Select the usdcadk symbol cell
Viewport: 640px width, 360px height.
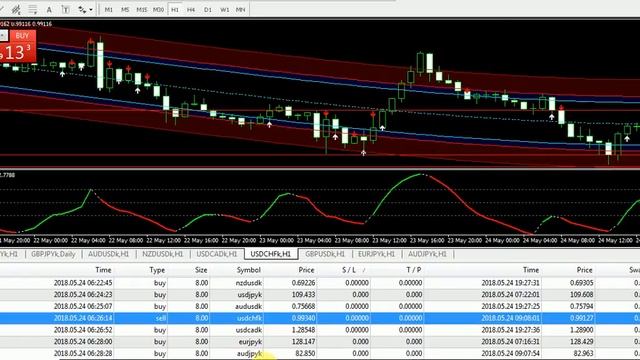[249, 330]
